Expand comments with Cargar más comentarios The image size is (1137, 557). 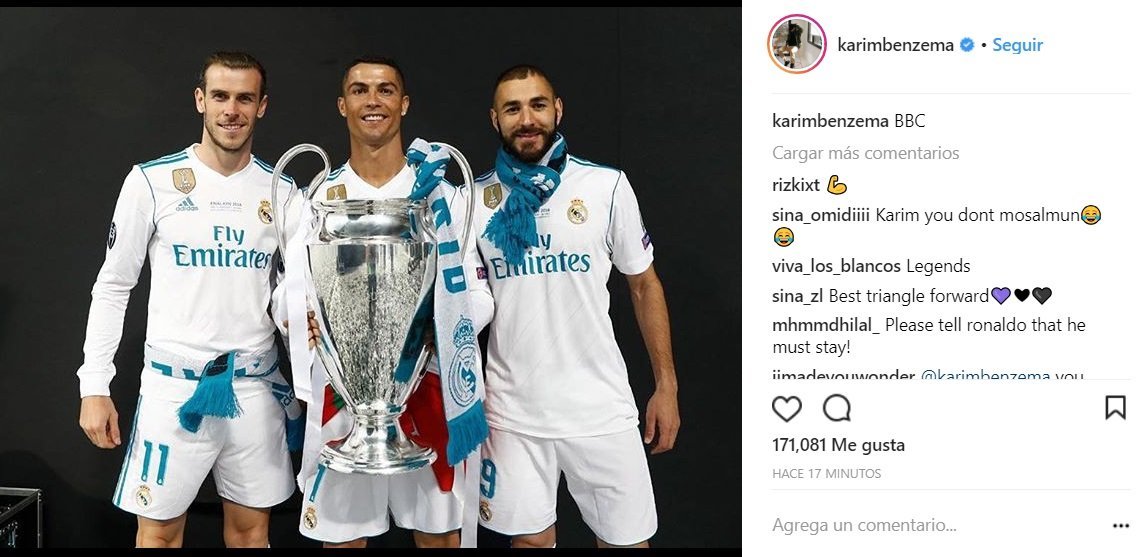866,153
